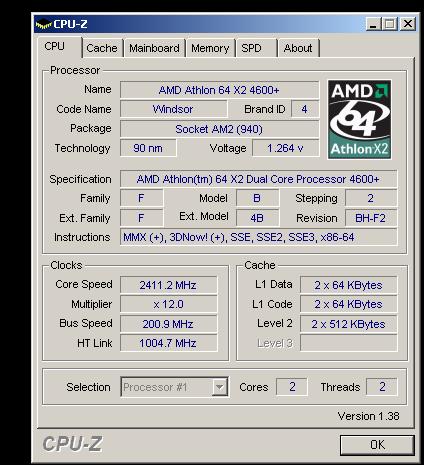Click the Processor #1 combo box field

pyautogui.click(x=174, y=387)
